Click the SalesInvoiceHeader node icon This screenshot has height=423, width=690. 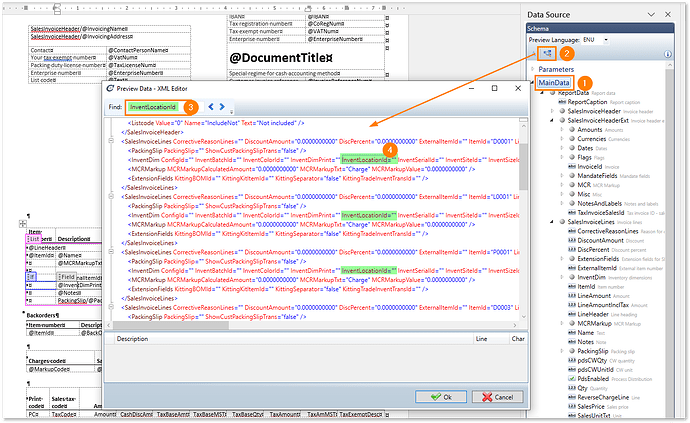[x=562, y=111]
